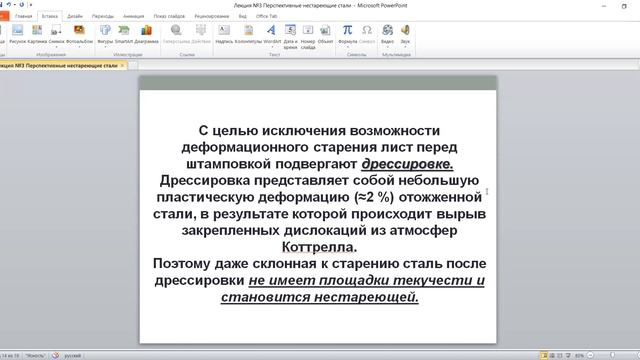This screenshot has width=640, height=360.
Task: Redo the last action
Action: (22, 4)
